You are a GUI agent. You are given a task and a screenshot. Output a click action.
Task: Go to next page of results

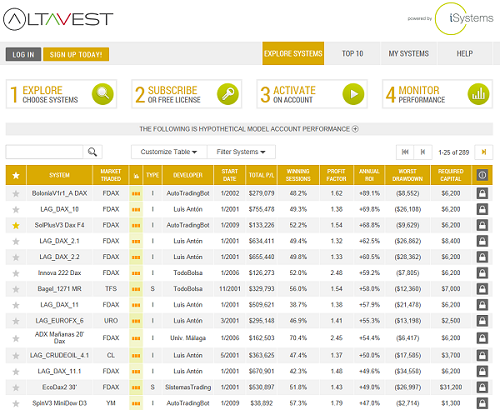tap(484, 152)
